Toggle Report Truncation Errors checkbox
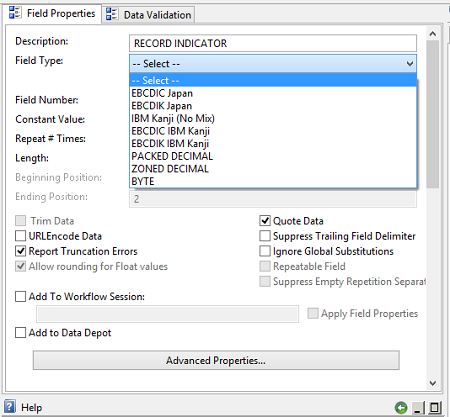The image size is (450, 417). click(21, 251)
